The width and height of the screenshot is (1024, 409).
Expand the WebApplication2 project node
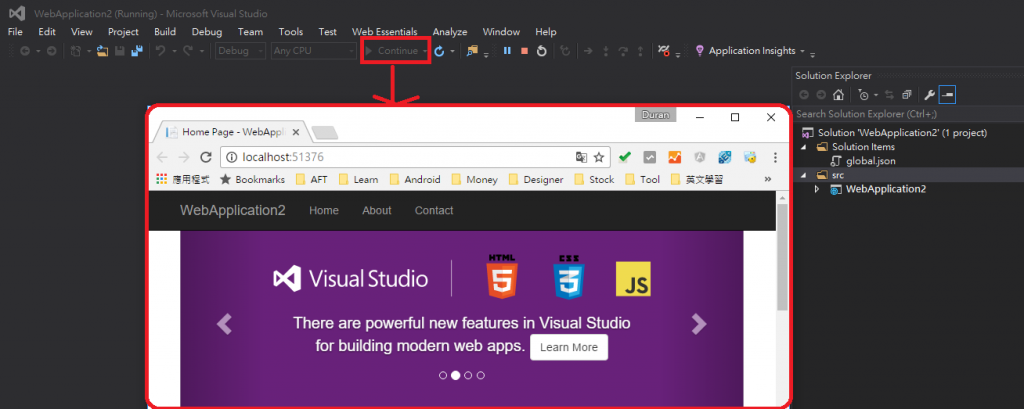click(x=816, y=189)
